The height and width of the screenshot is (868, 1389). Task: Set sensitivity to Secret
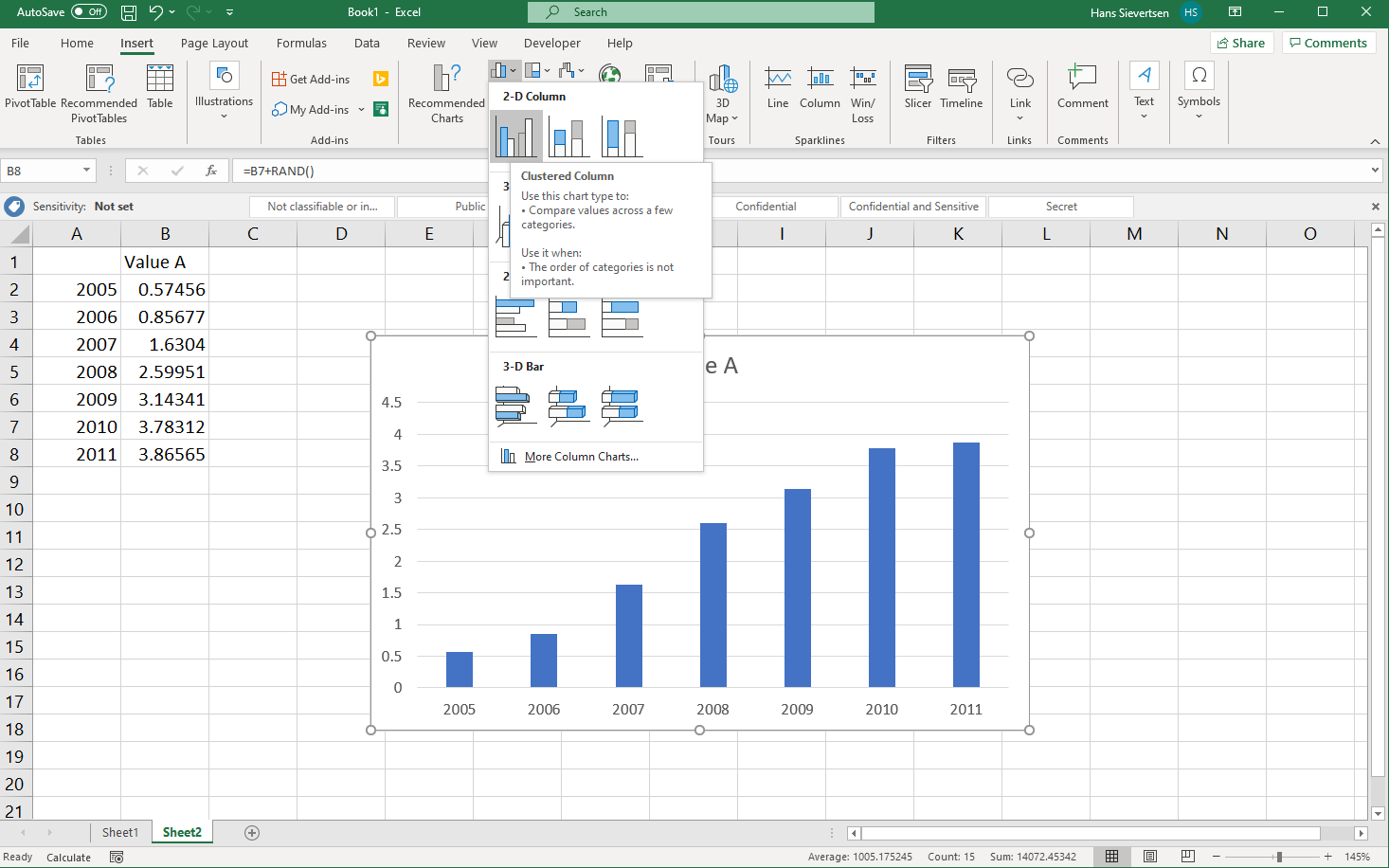click(x=1061, y=207)
